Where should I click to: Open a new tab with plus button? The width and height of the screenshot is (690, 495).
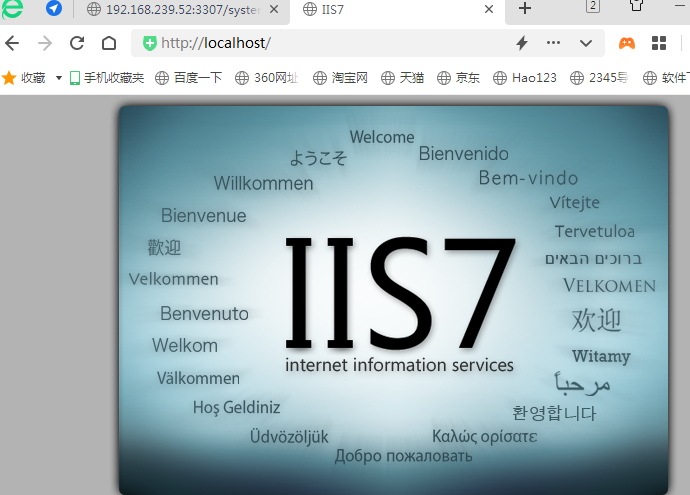coord(525,8)
